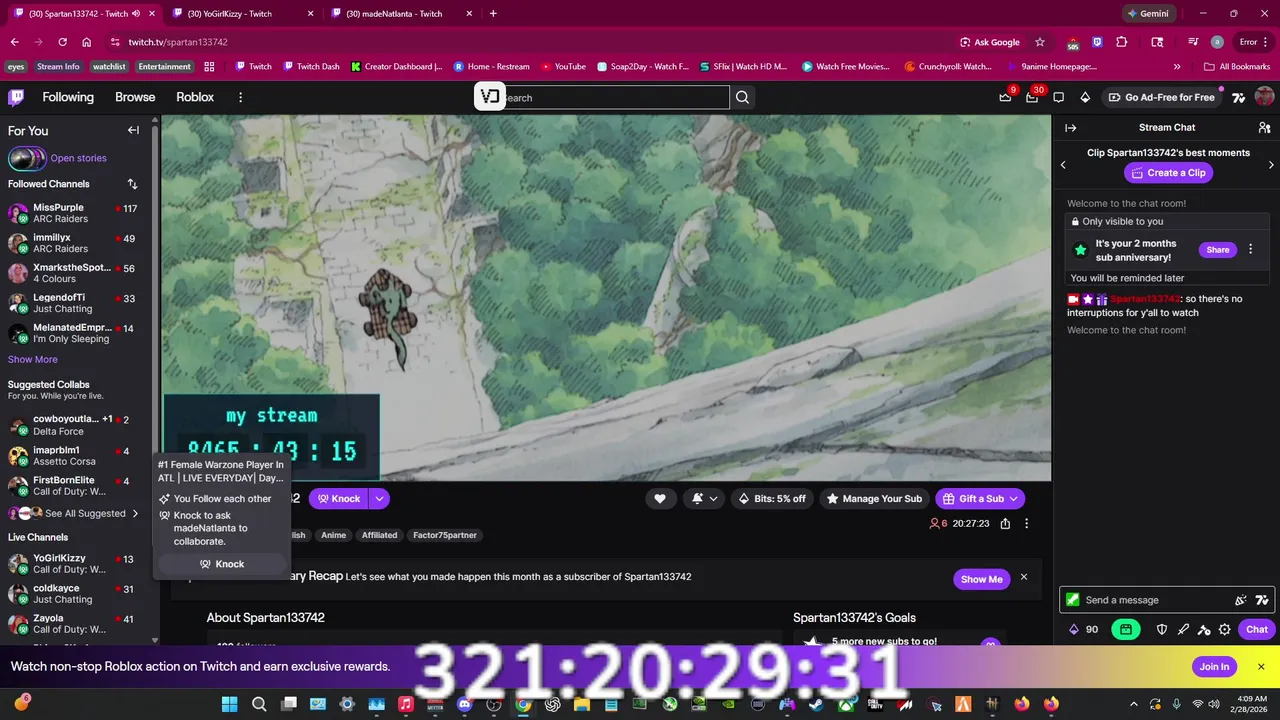Expand the Knock dropdown arrow
This screenshot has height=720, width=1280.
click(379, 498)
